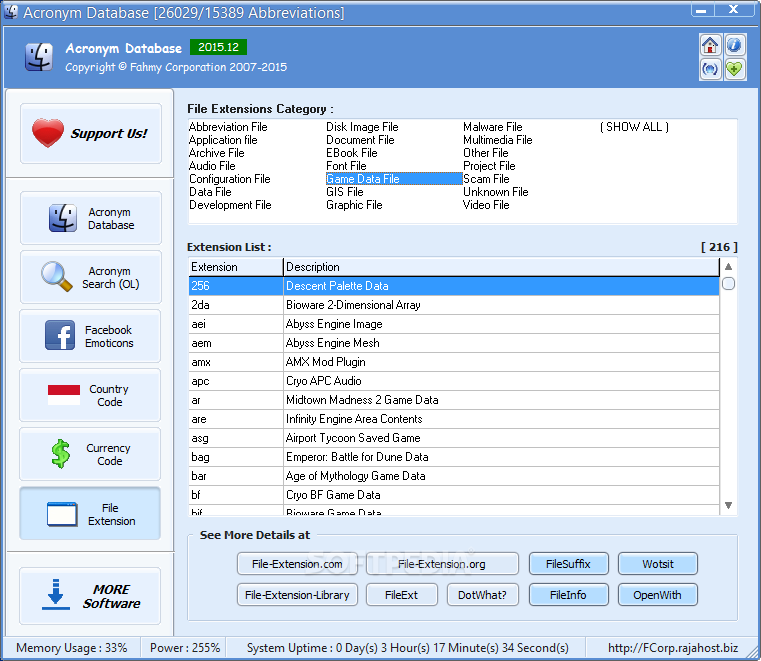Screen dimensions: 761x661
Task: Click the blue info icon
Action: coord(735,46)
